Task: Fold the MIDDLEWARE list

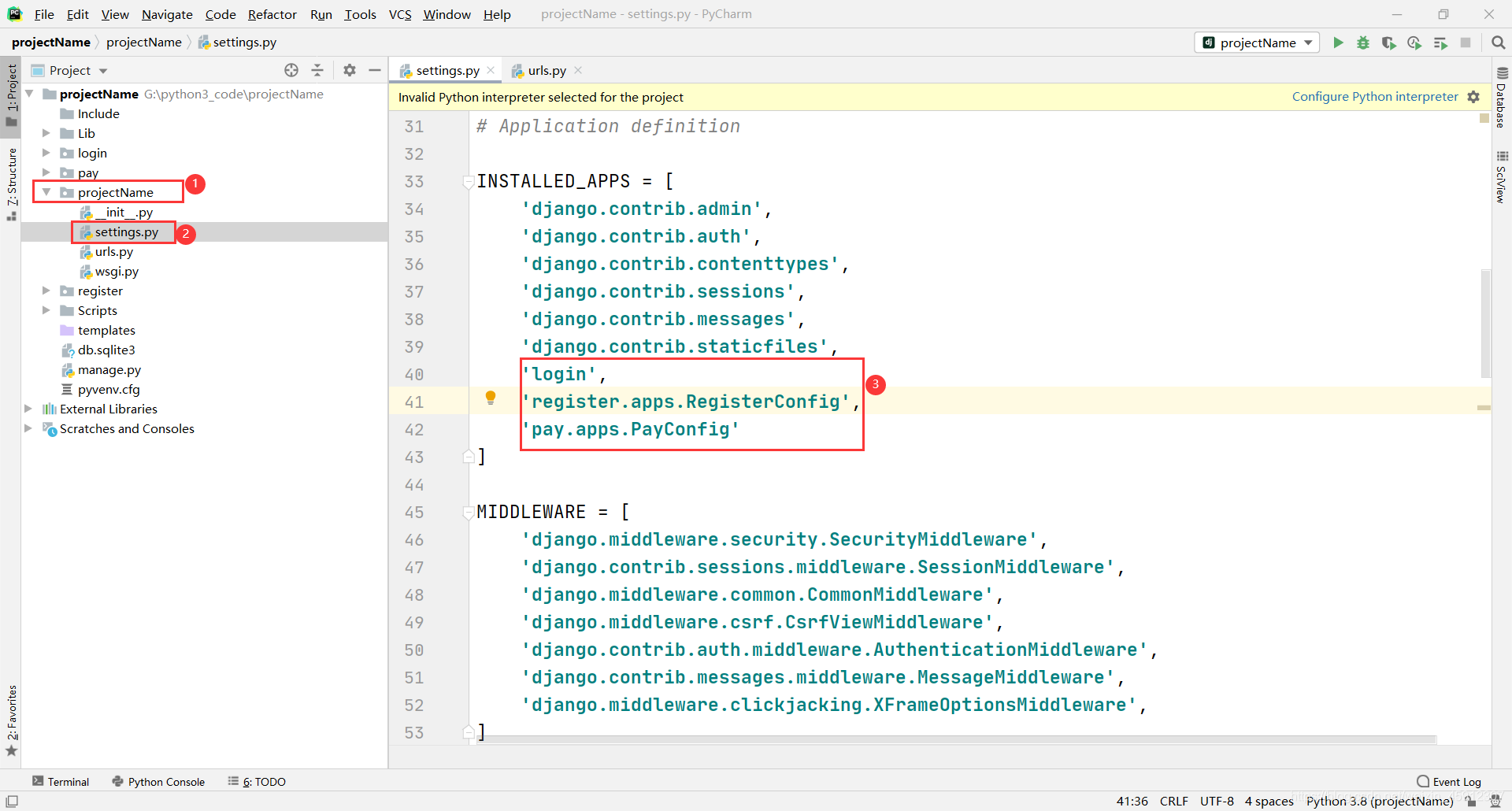Action: [x=469, y=513]
